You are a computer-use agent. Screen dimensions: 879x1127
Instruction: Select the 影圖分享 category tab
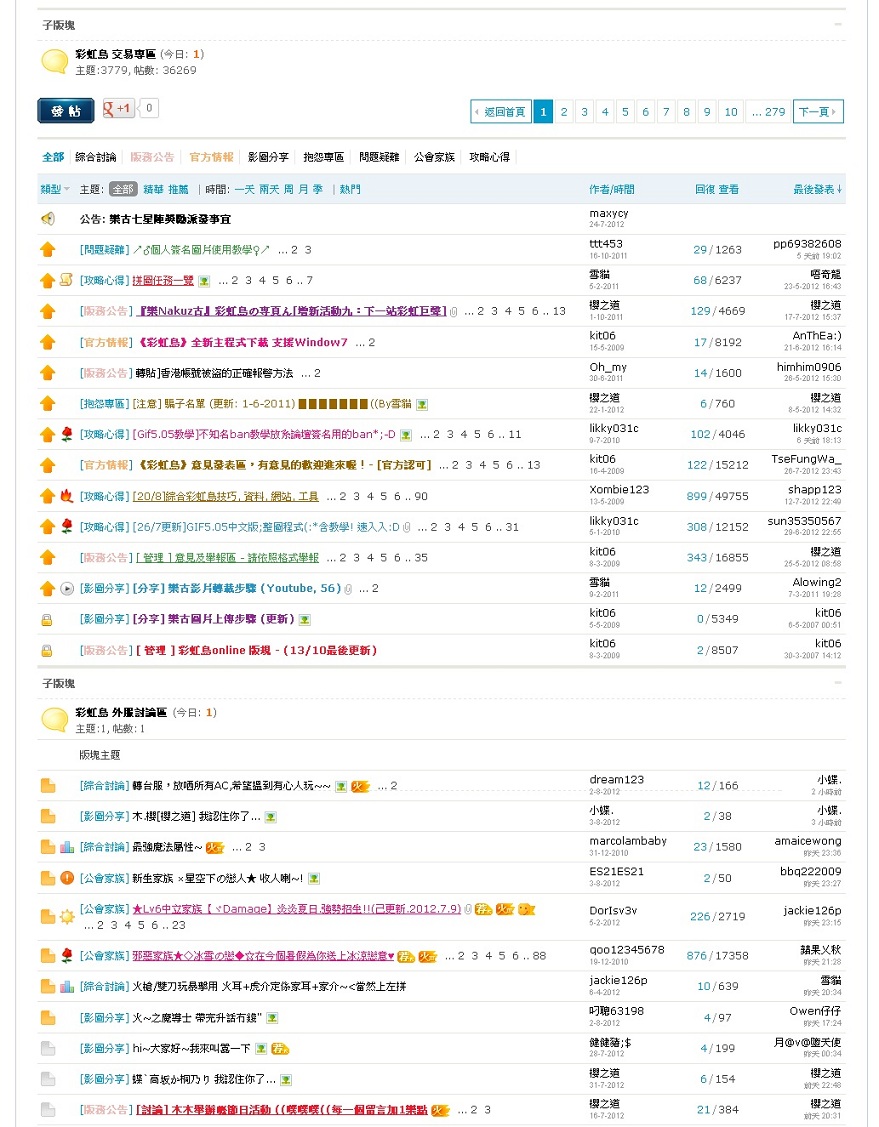[x=268, y=157]
